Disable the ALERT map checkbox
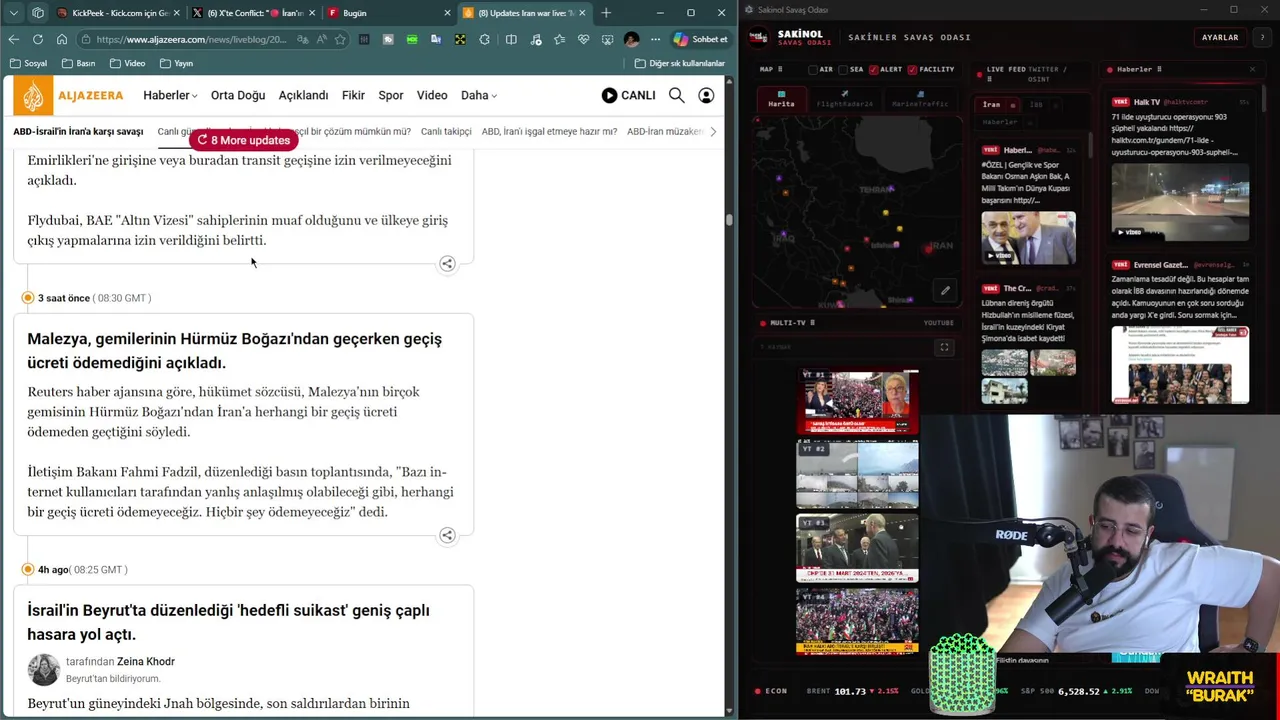 (x=874, y=70)
